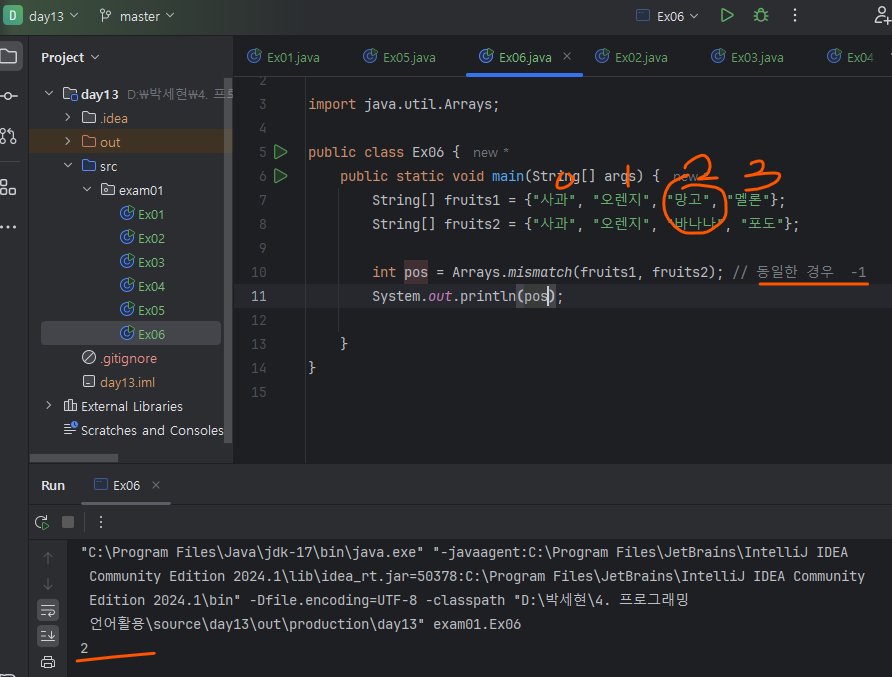Viewport: 892px width, 677px height.
Task: Open the Pull Requests sidebar icon
Action: 9,136
